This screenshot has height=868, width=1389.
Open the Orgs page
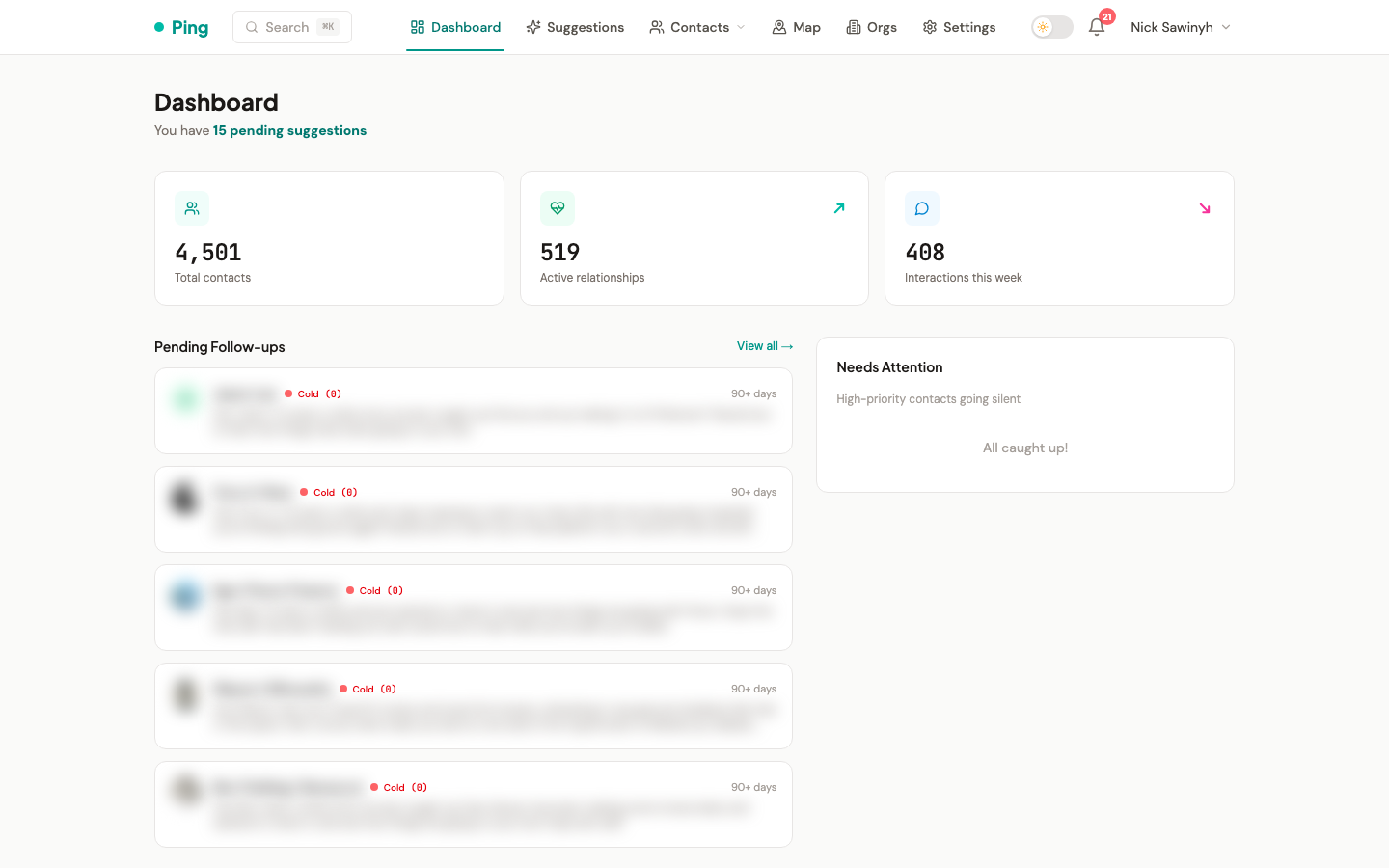coord(872,27)
